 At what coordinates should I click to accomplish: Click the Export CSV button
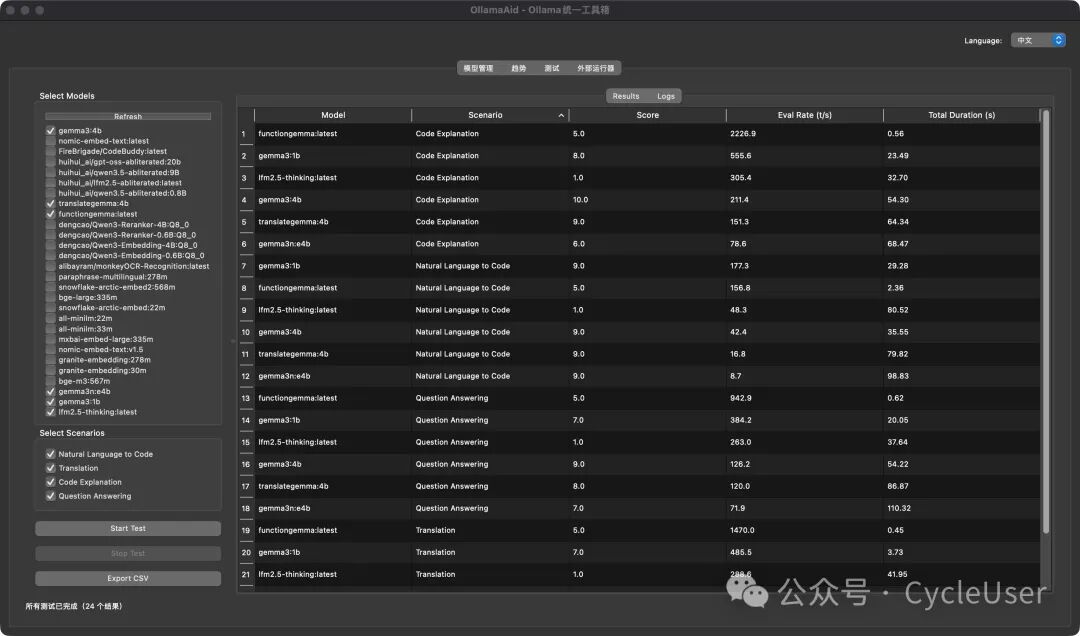[x=128, y=578]
